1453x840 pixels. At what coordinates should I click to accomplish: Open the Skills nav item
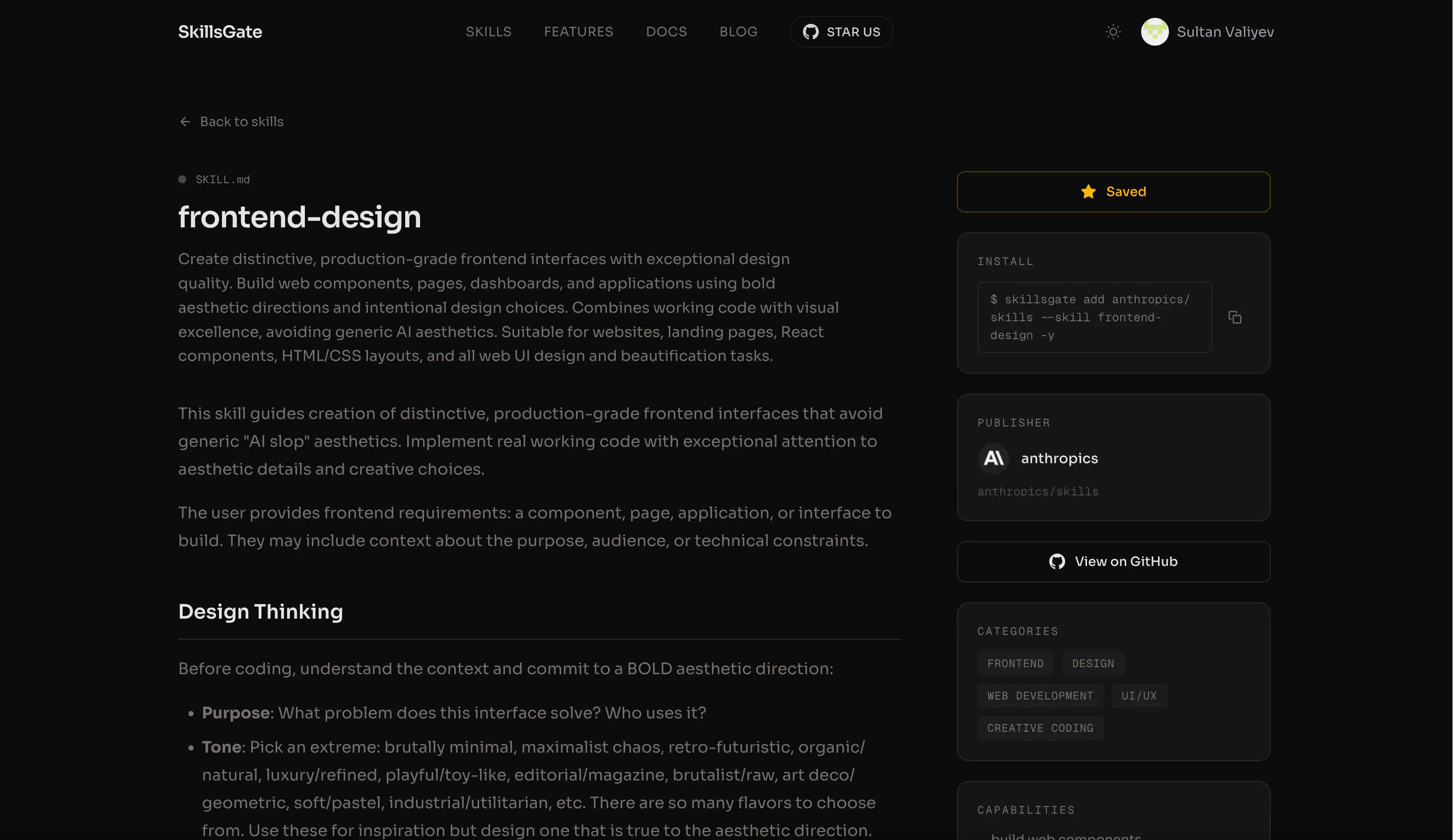tap(488, 32)
